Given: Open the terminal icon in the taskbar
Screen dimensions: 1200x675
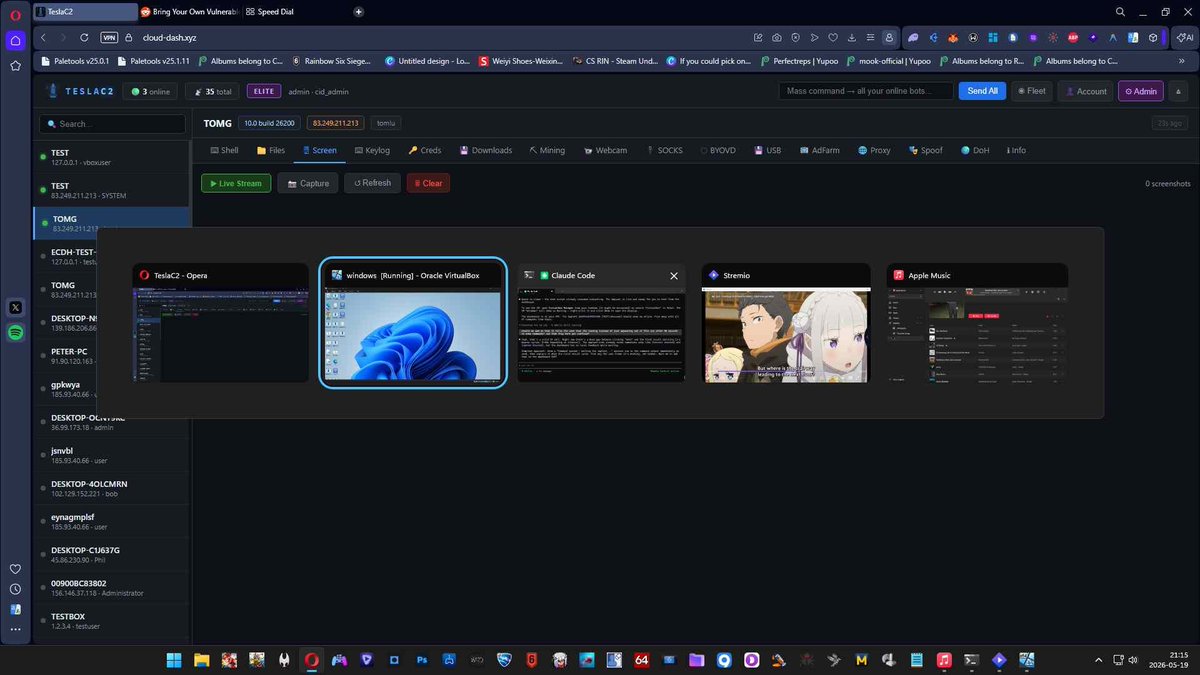Looking at the screenshot, I should point(971,660).
